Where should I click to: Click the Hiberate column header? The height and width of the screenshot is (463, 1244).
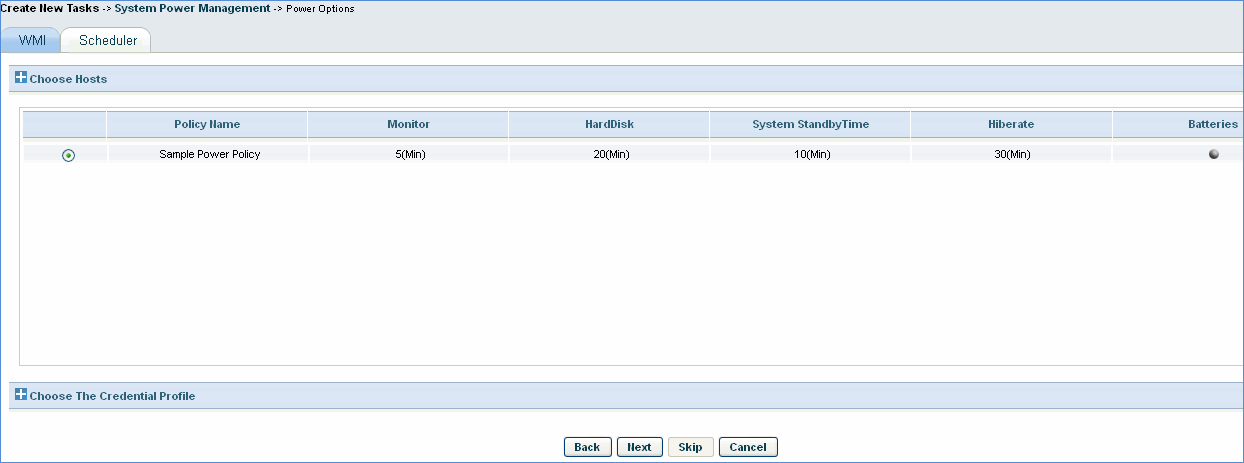pyautogui.click(x=1010, y=124)
